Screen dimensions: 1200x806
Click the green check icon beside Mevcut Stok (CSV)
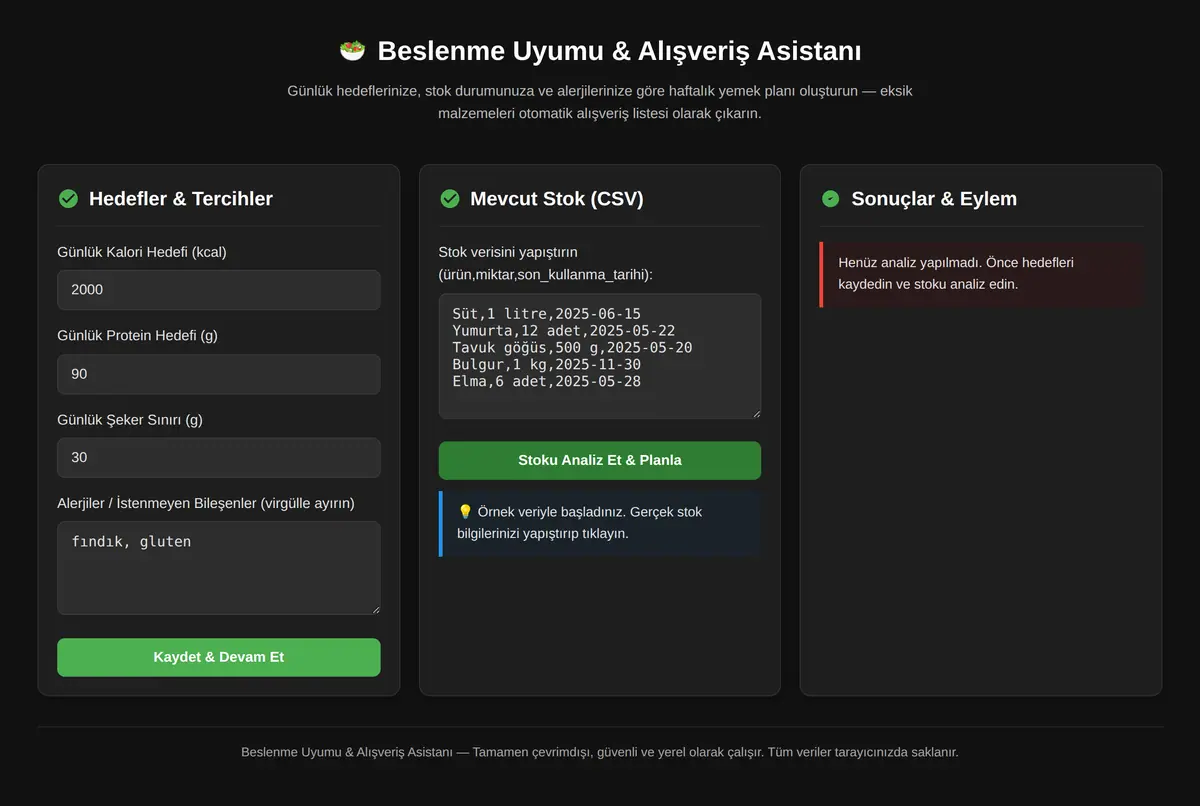pos(450,199)
